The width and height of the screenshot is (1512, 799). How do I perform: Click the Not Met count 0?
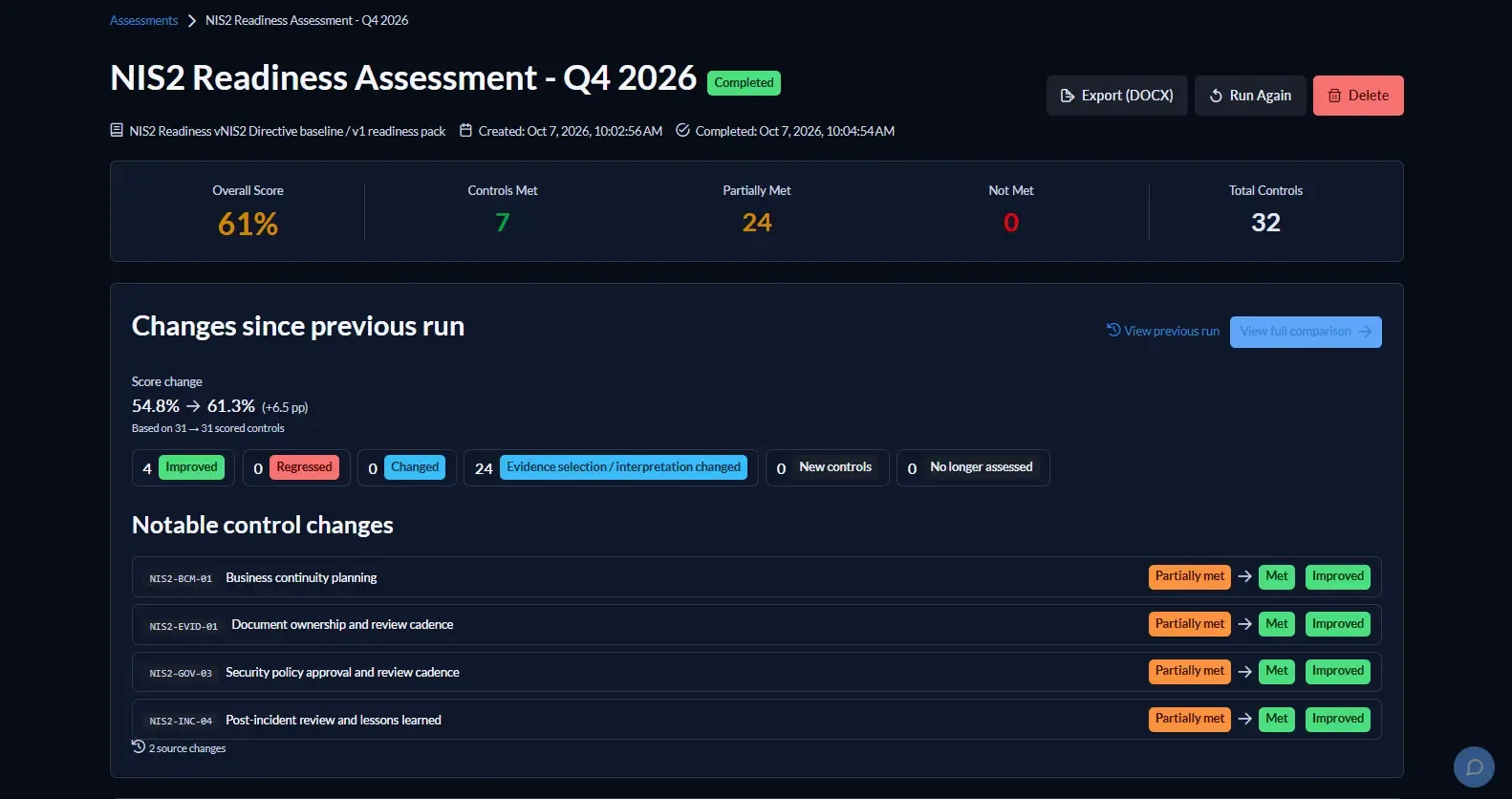coord(1011,223)
